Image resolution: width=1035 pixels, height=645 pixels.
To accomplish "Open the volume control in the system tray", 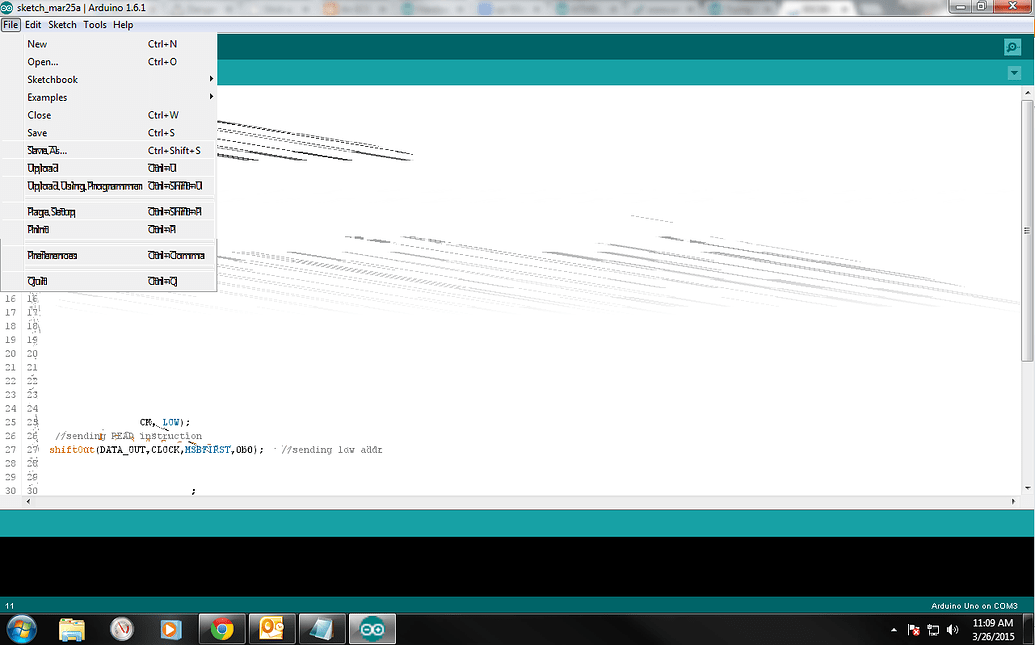I will pyautogui.click(x=952, y=629).
